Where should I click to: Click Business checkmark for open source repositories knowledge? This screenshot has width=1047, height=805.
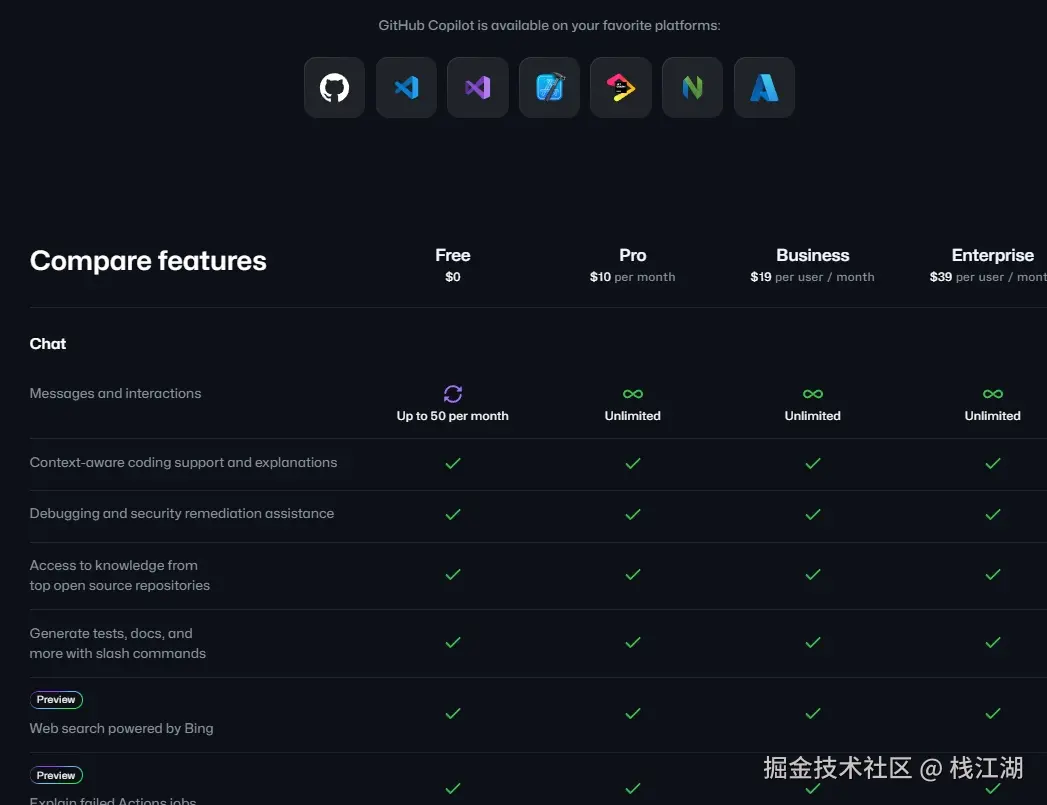[813, 575]
